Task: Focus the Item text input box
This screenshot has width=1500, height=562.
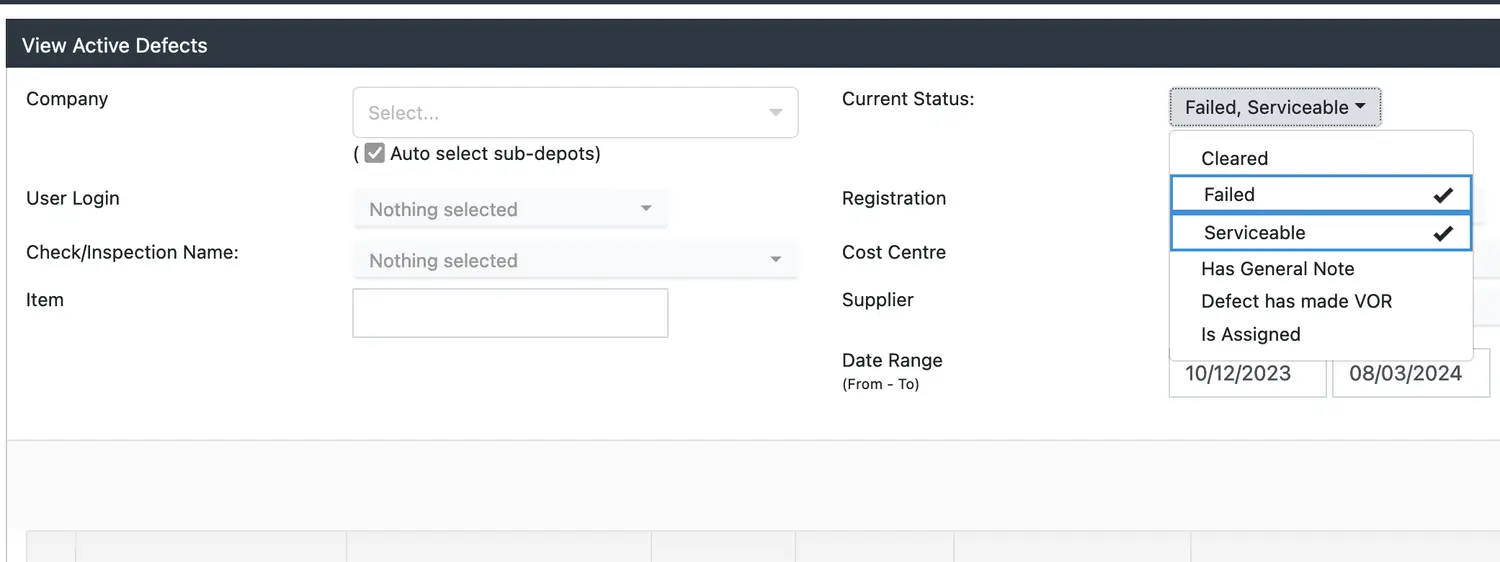Action: [510, 313]
